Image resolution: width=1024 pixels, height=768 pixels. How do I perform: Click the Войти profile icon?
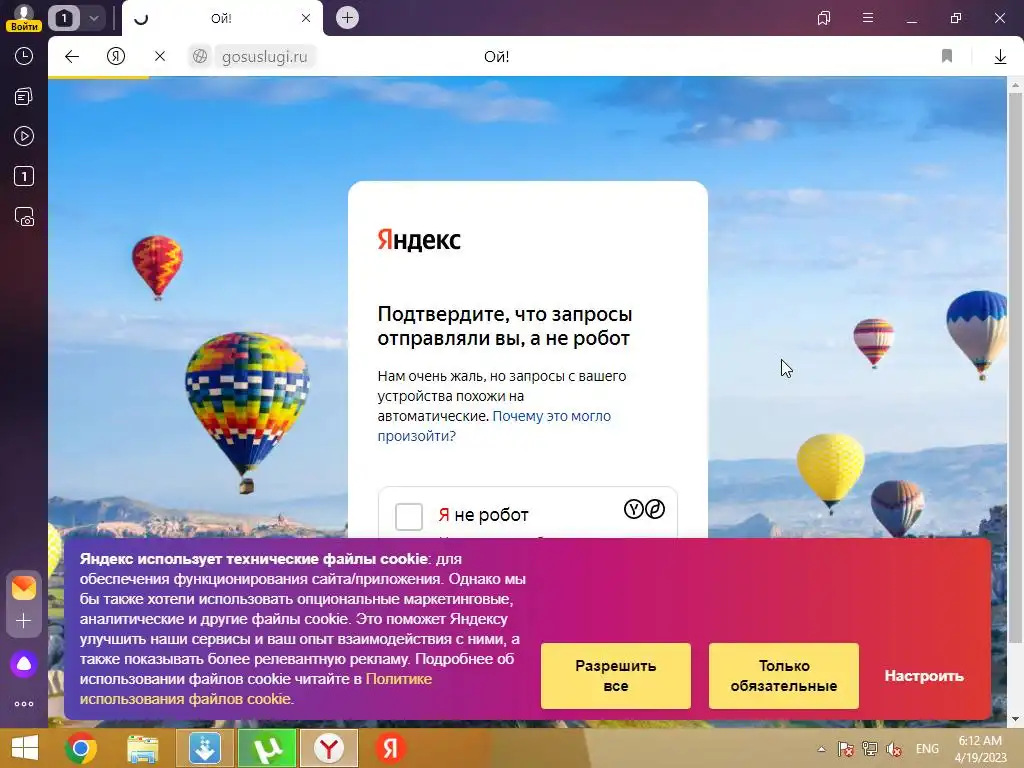click(x=24, y=18)
